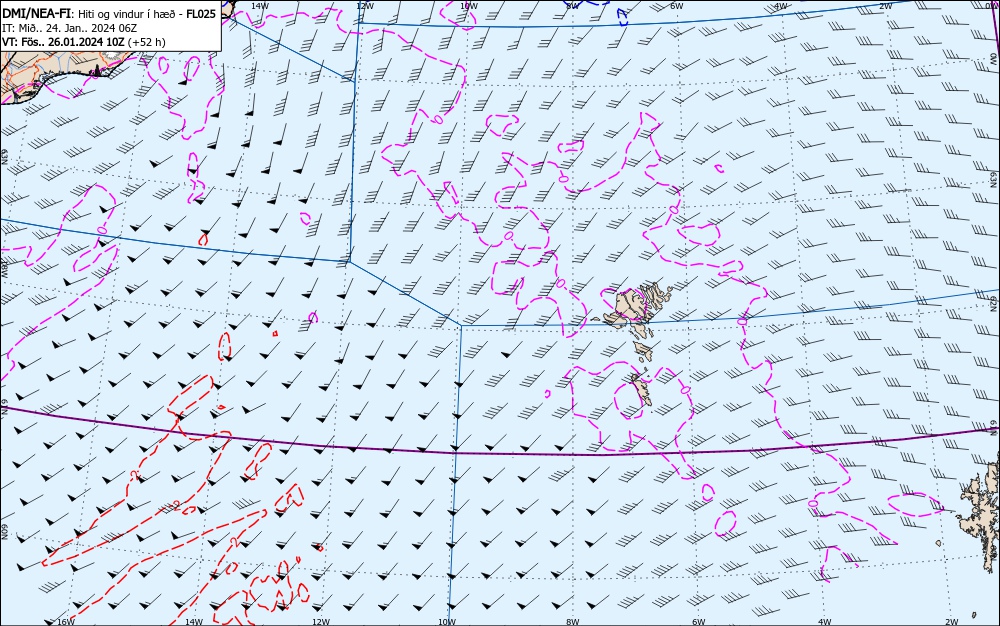The image size is (1000, 626).
Task: Click the 60N latitude label on left edge
Action: point(4,532)
